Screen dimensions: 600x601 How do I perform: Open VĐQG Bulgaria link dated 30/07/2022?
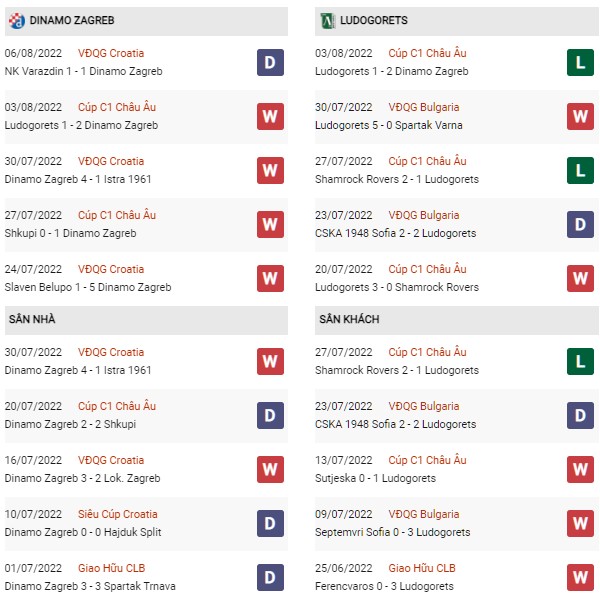(424, 107)
